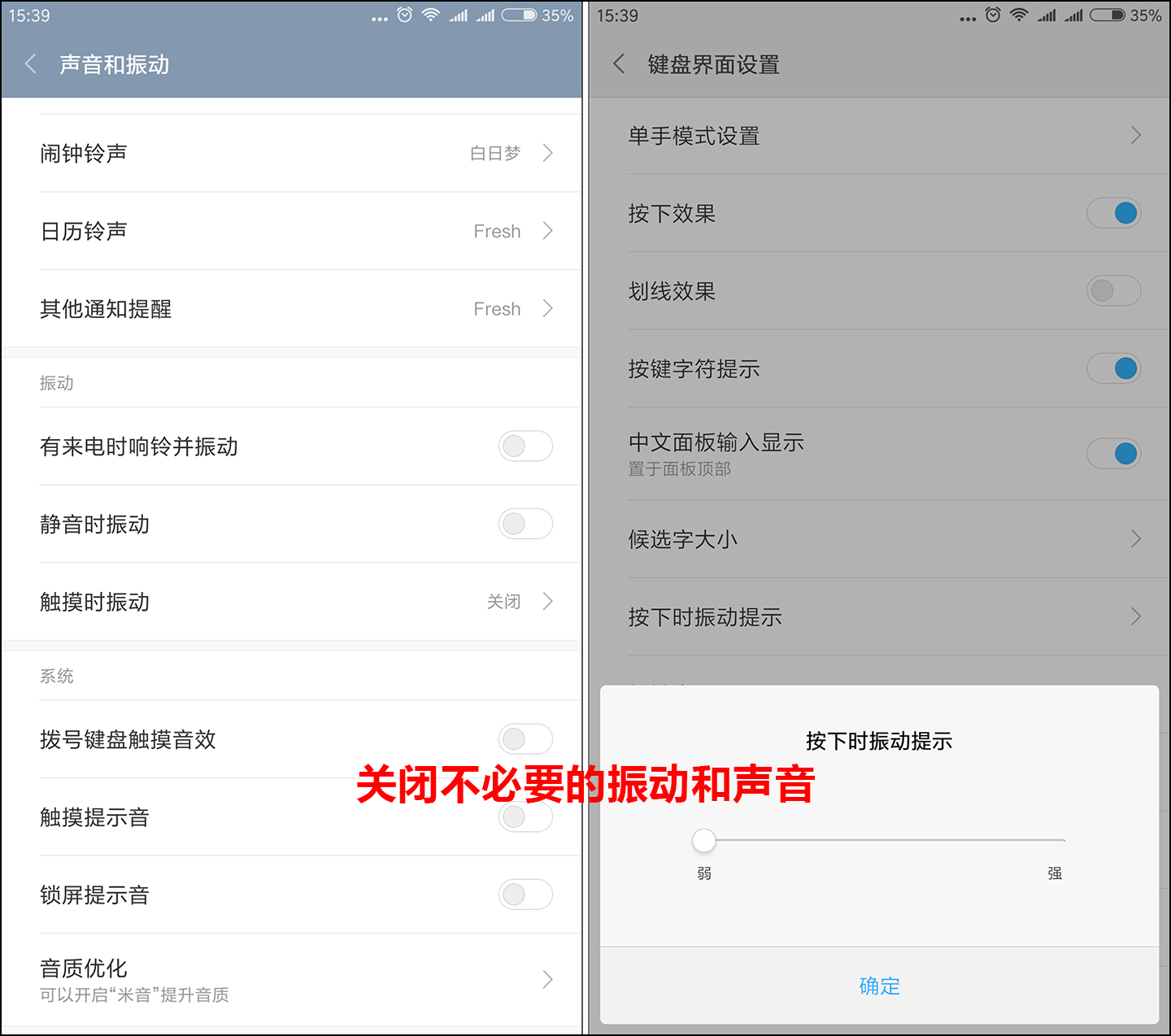This screenshot has height=1036, width=1171.
Task: Click the vibration strength slider handle
Action: pos(703,841)
